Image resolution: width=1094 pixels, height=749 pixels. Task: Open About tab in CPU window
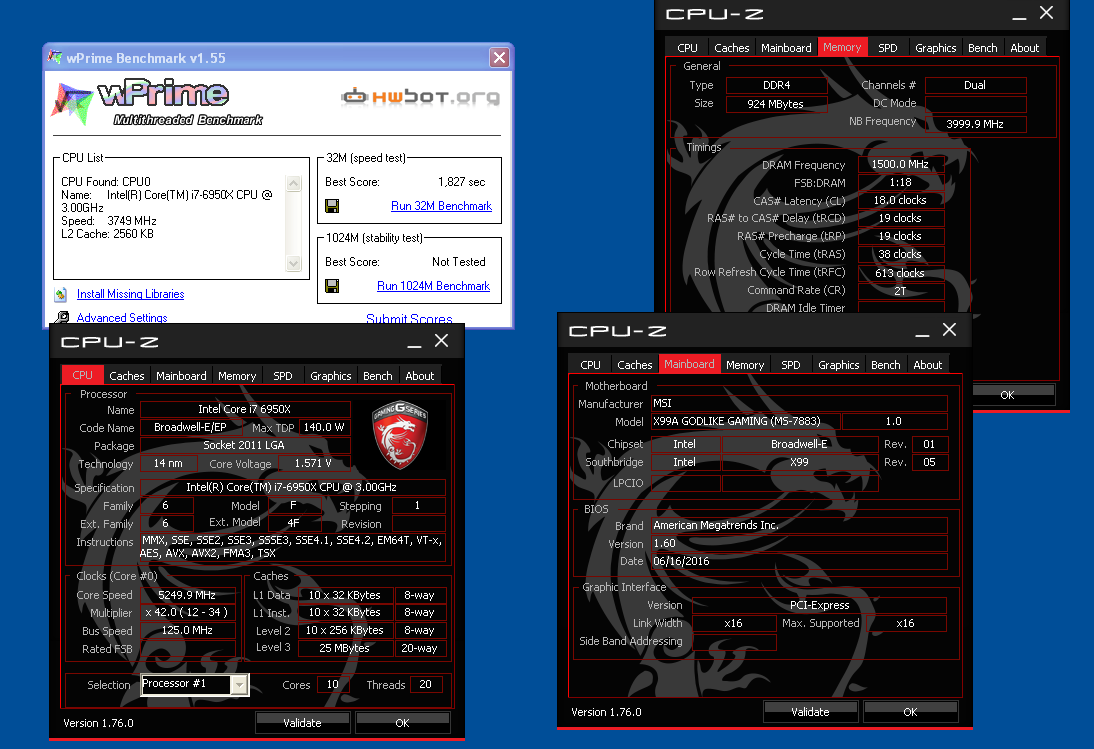(x=419, y=375)
